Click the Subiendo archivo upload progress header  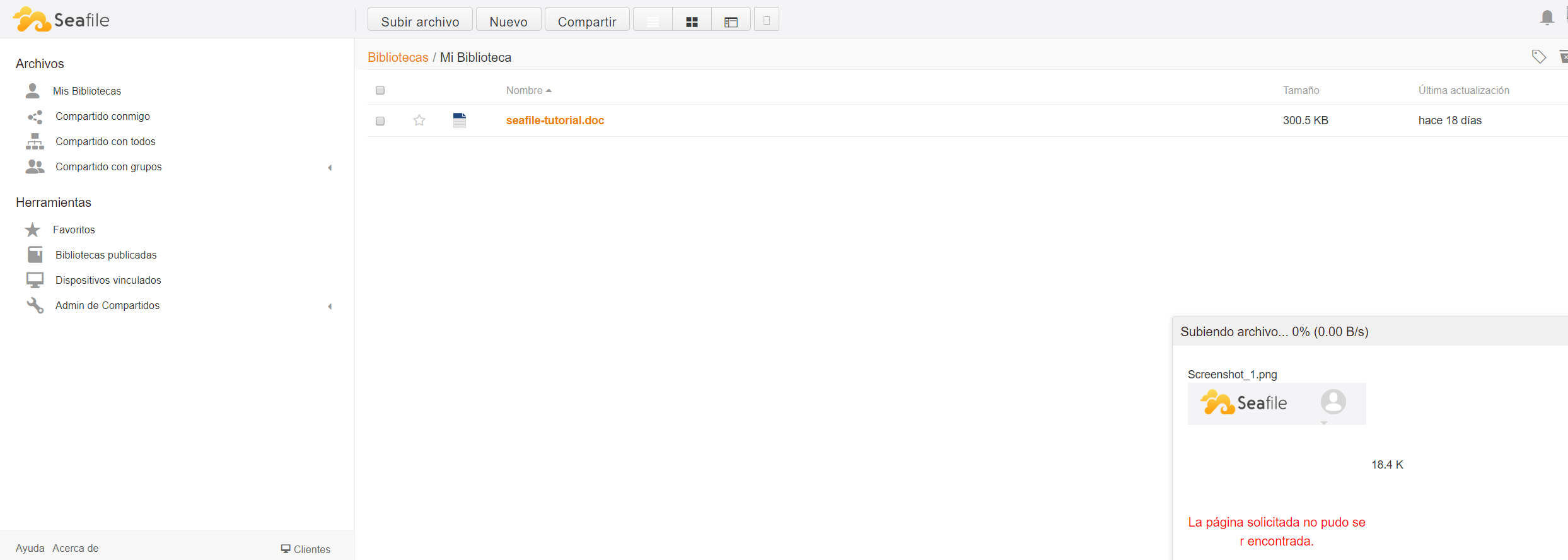coord(1274,332)
